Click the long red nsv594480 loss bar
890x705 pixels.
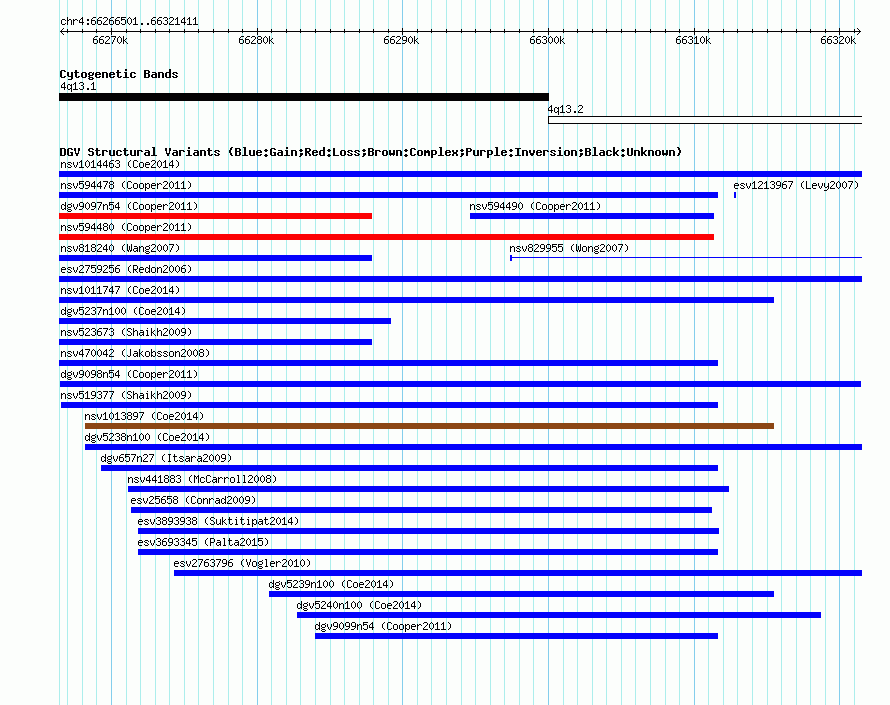(387, 237)
